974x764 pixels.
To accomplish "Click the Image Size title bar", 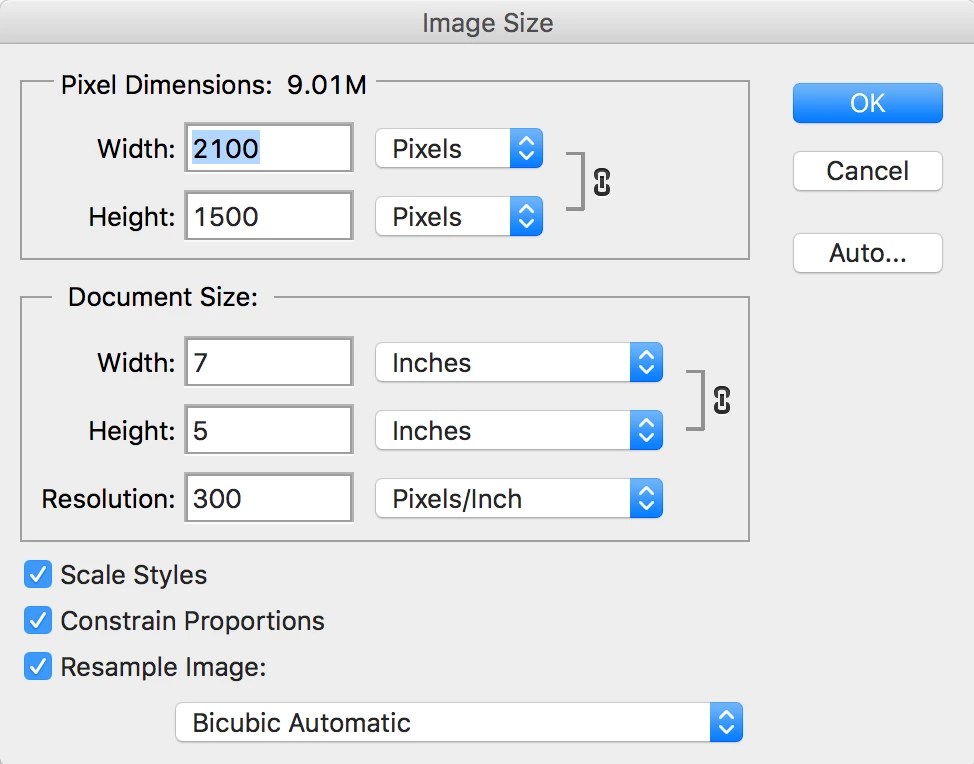I will point(487,23).
